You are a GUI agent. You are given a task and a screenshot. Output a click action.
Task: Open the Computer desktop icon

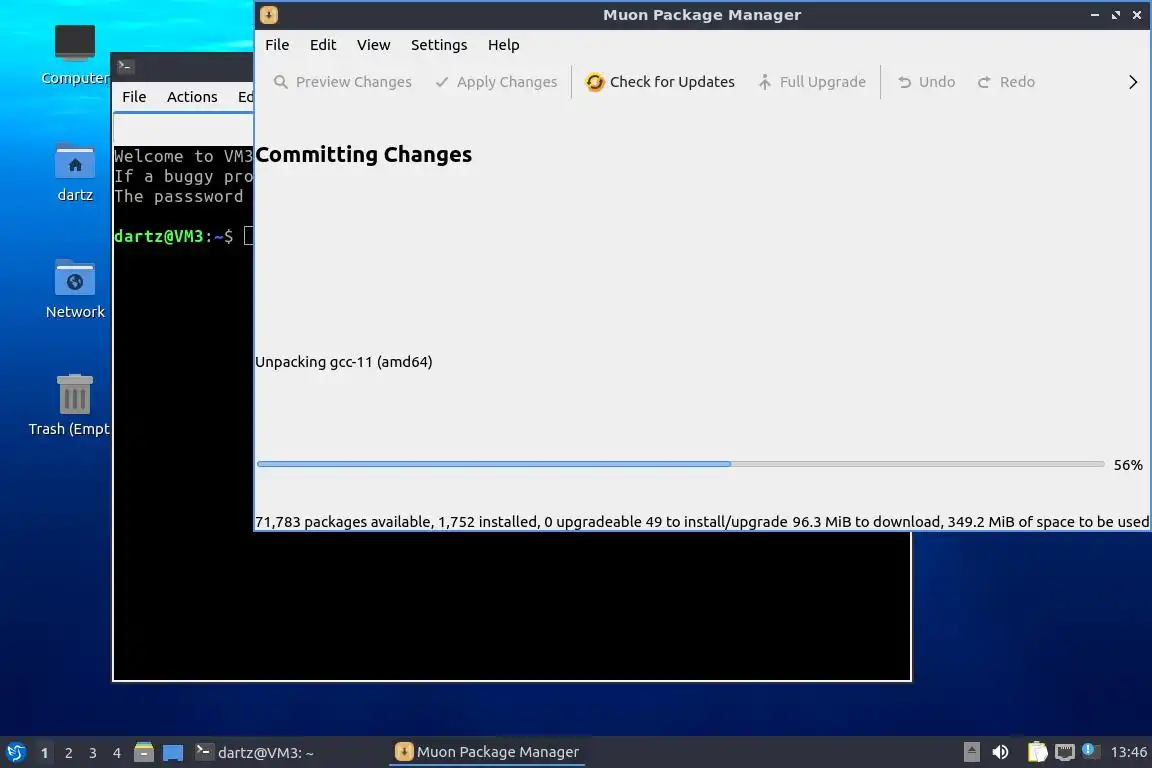[x=75, y=54]
